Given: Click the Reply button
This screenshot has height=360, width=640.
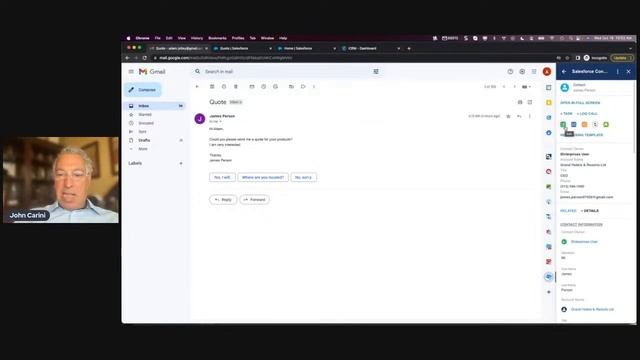Looking at the screenshot, I should click(223, 200).
